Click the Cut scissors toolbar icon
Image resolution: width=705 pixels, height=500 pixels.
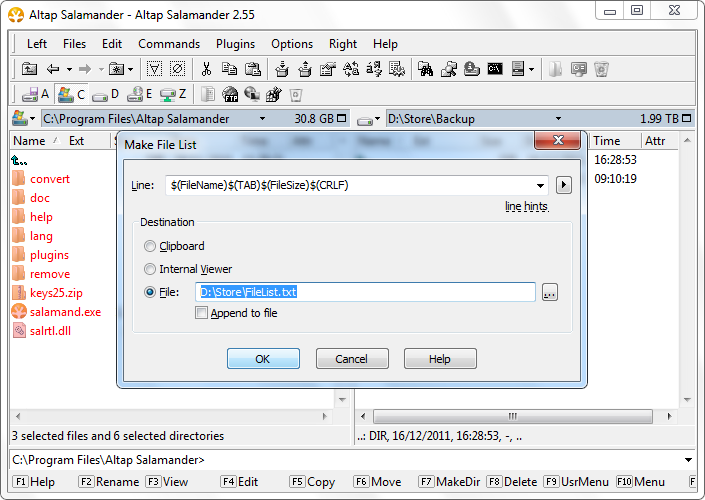(x=206, y=69)
